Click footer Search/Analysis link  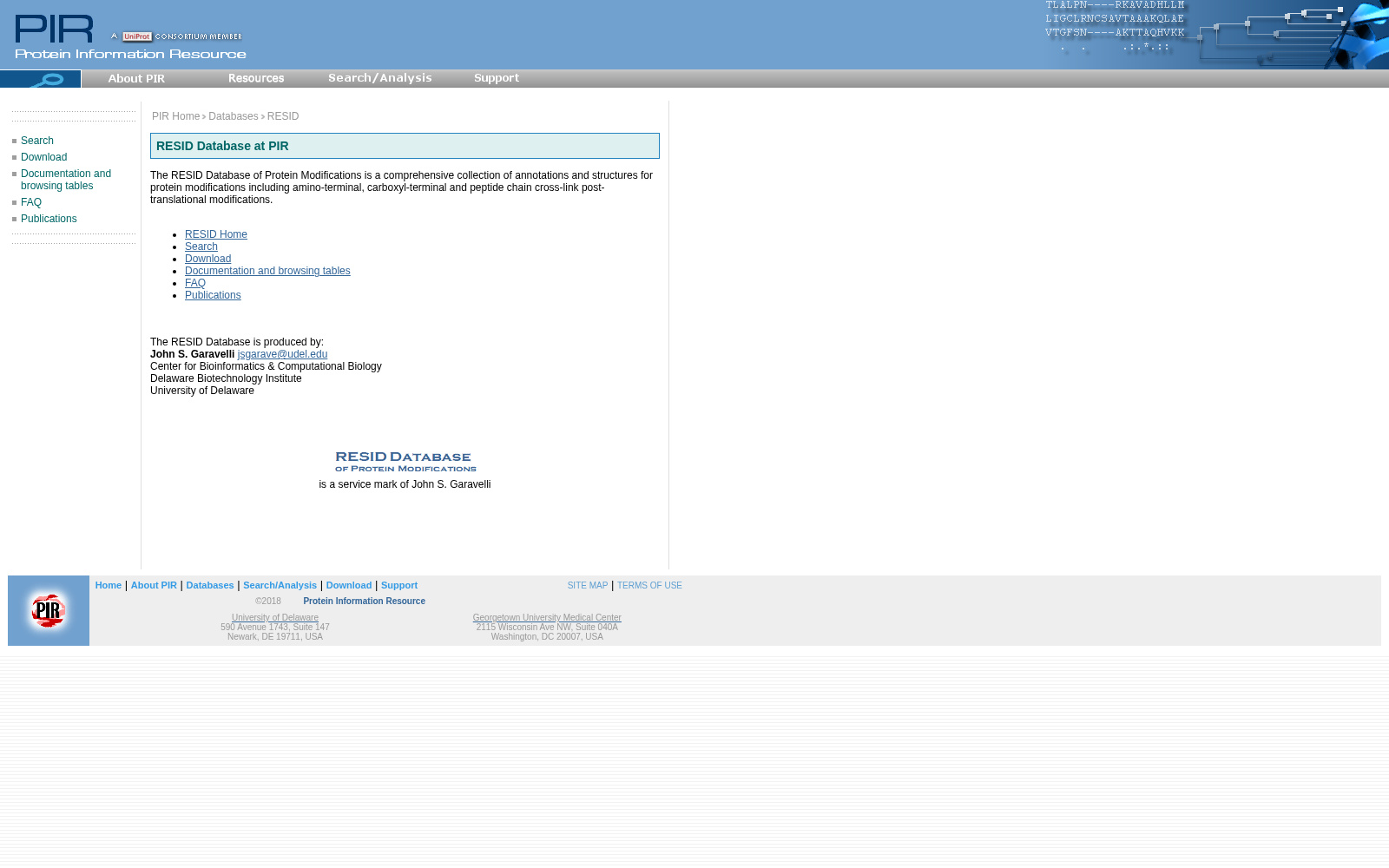coord(280,585)
